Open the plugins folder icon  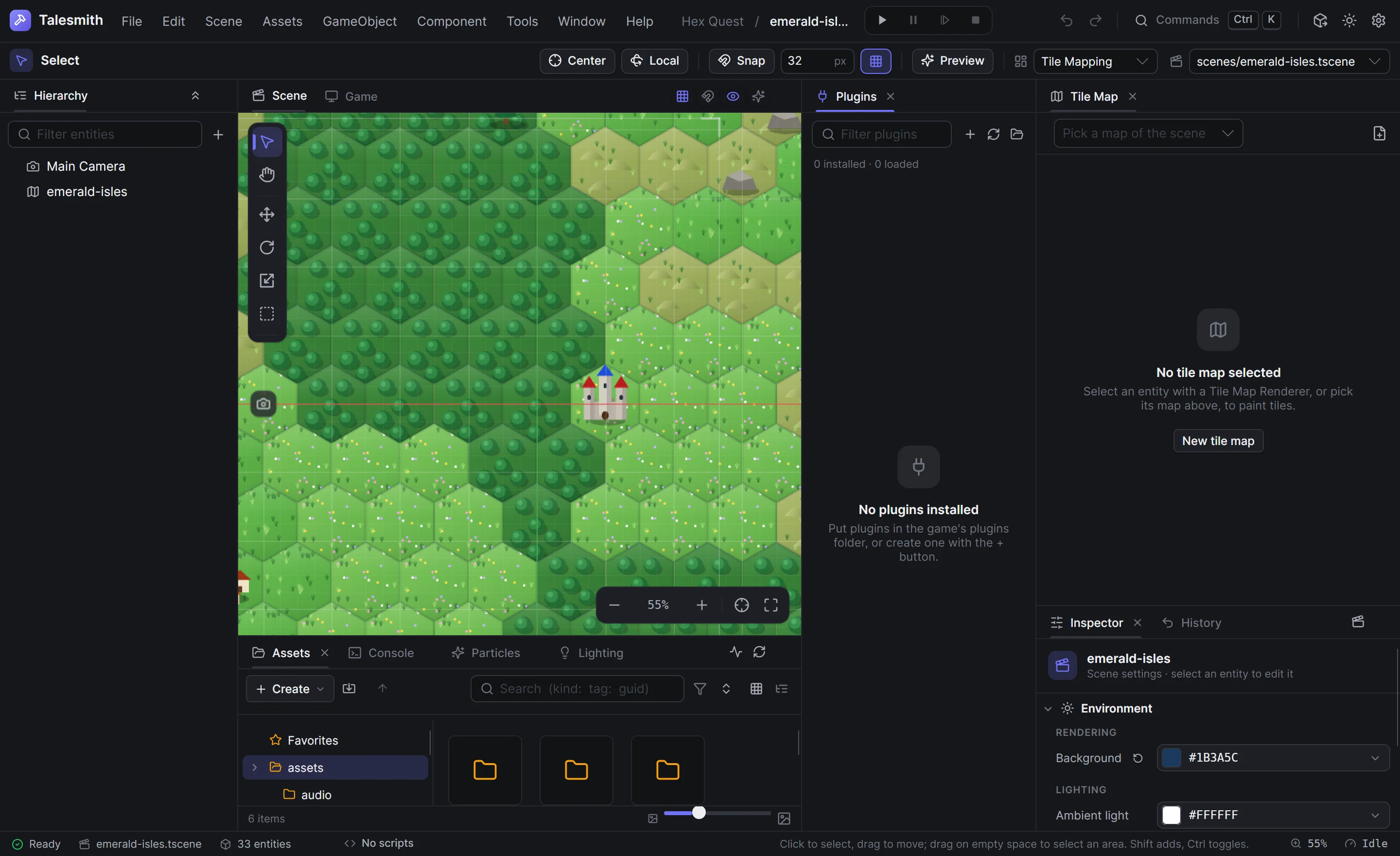click(1016, 134)
